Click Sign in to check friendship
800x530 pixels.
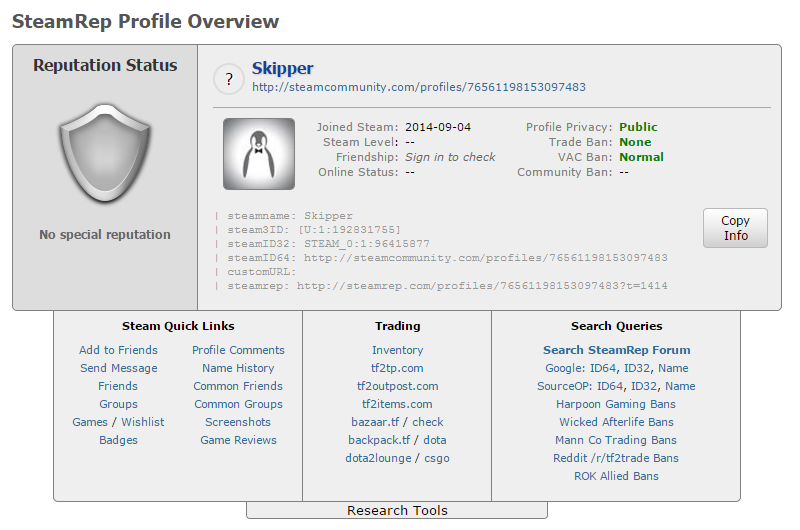click(450, 157)
